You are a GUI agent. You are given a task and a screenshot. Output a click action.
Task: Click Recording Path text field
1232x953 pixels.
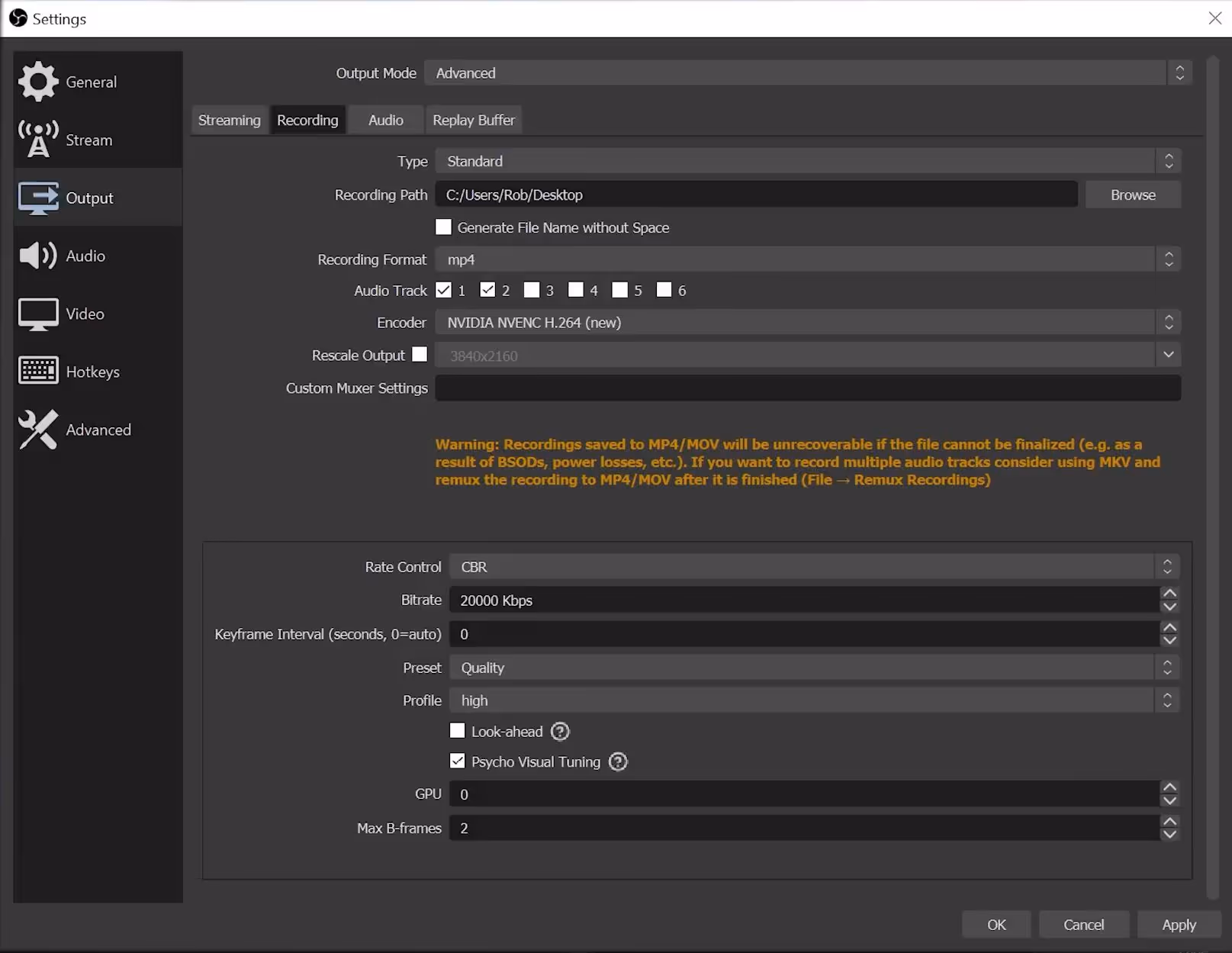point(756,195)
